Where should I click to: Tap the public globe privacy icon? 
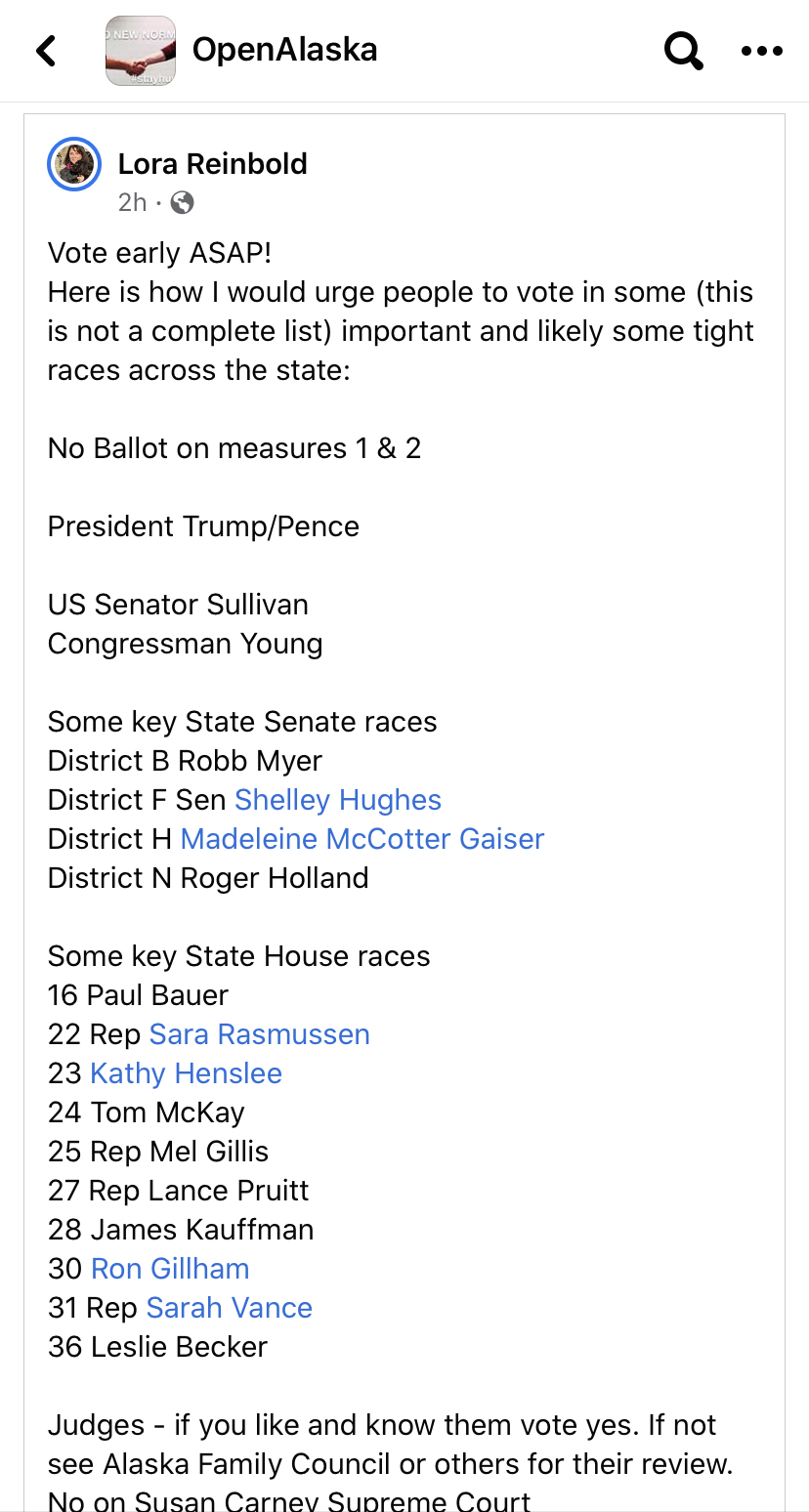[x=182, y=202]
